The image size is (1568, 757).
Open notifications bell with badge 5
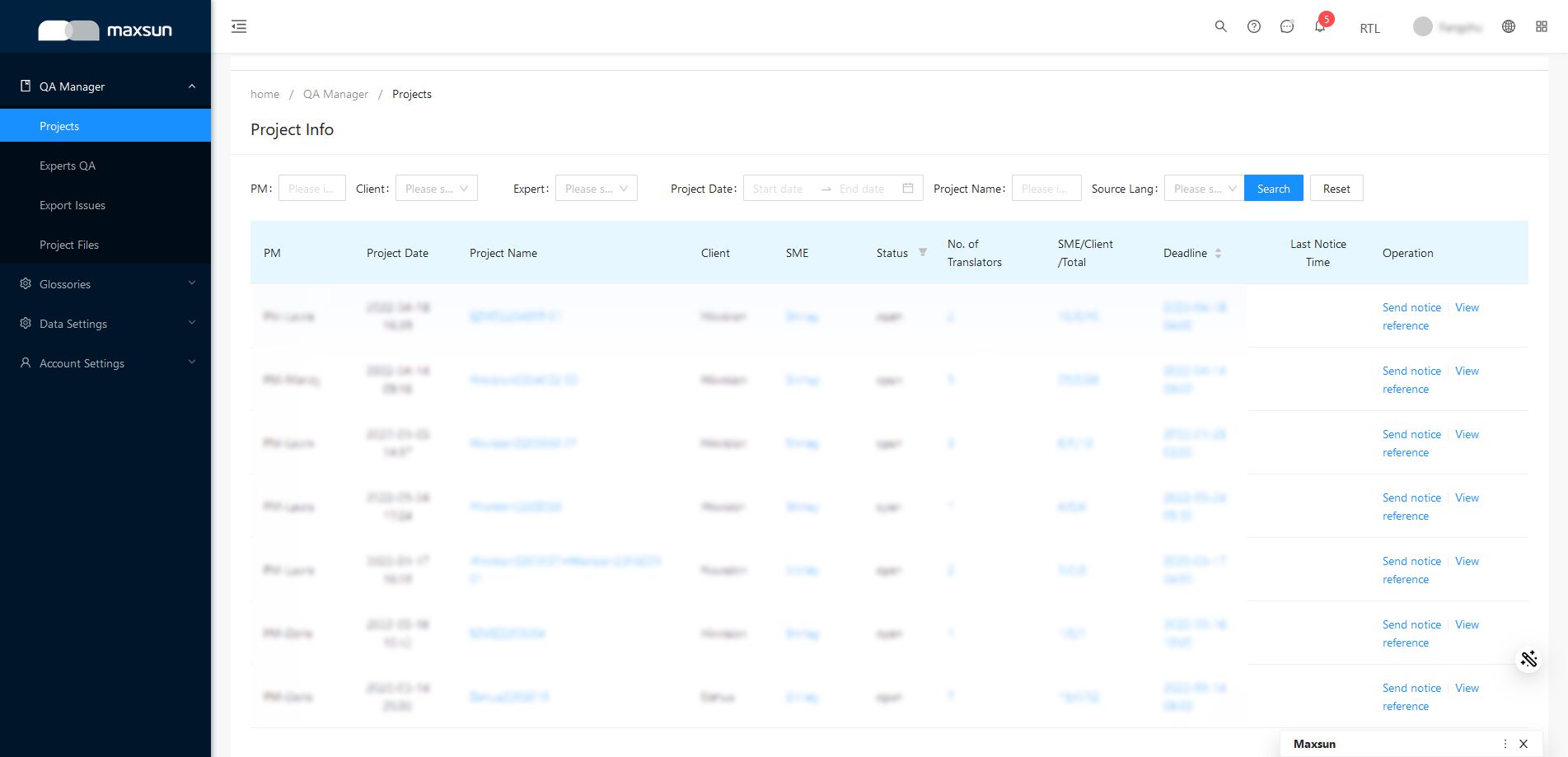coord(1320,26)
